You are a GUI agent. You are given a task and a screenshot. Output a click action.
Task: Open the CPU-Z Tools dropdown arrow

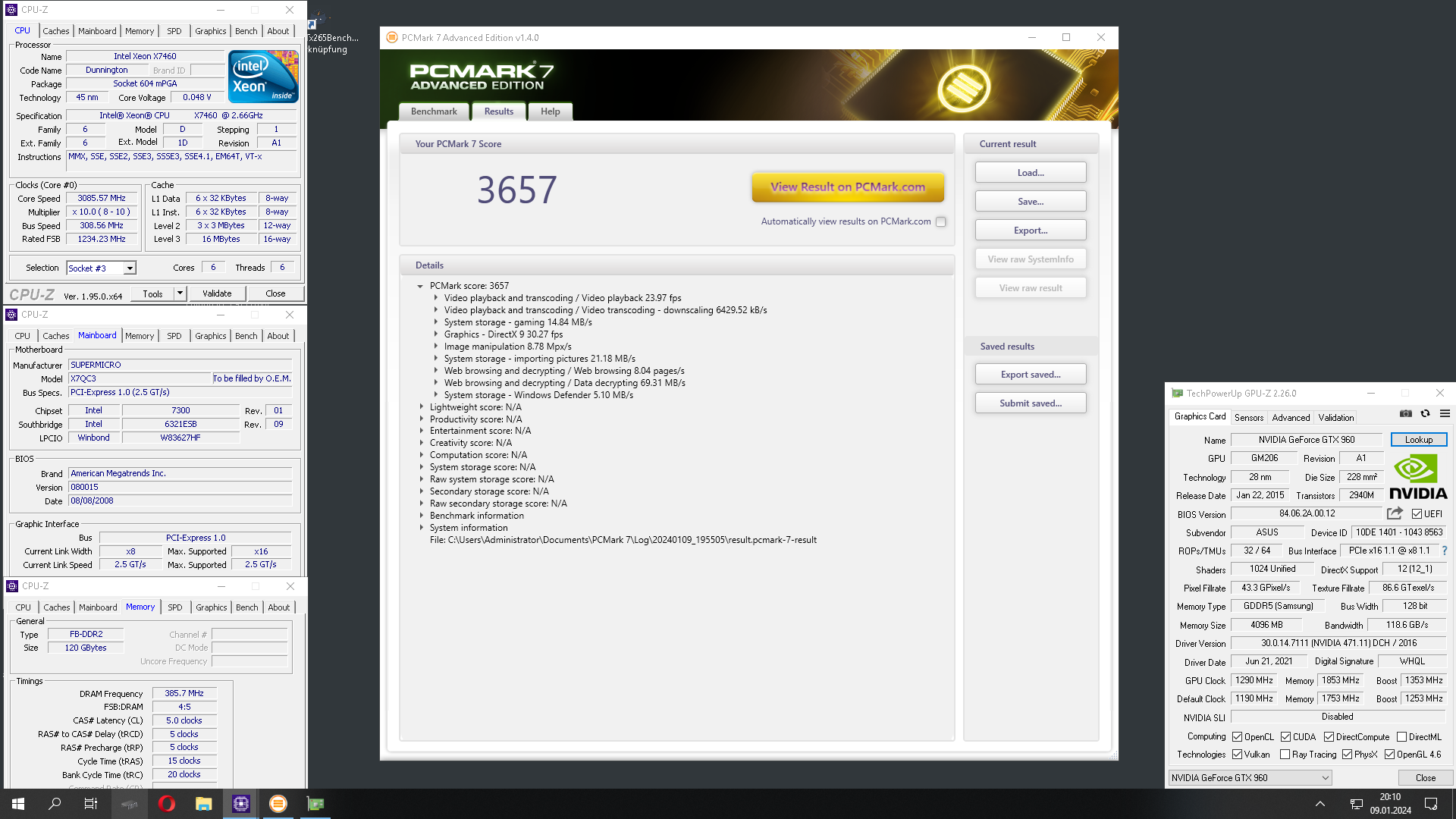180,293
